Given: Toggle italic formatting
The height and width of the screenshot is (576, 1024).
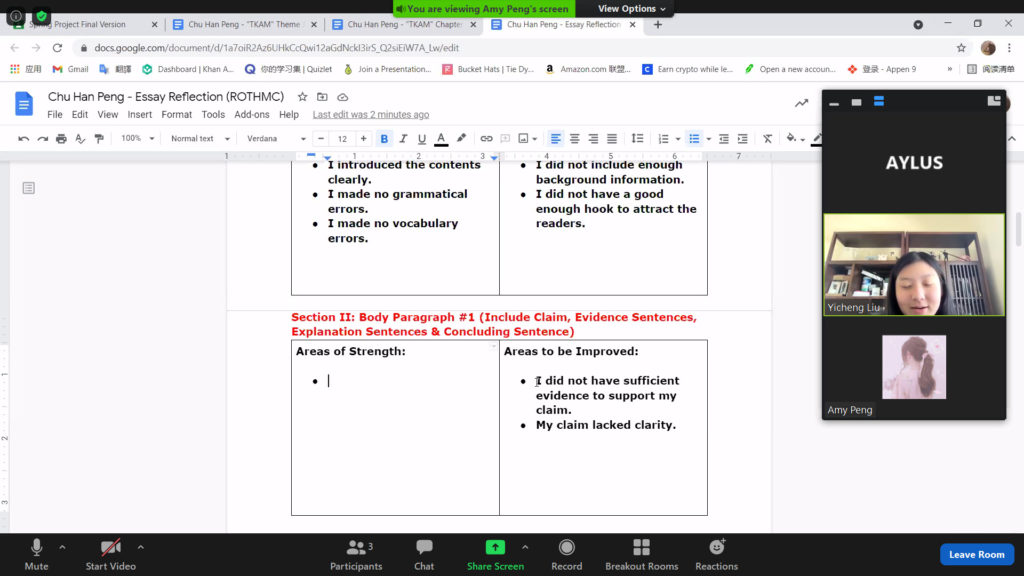Looking at the screenshot, I should click(x=403, y=138).
